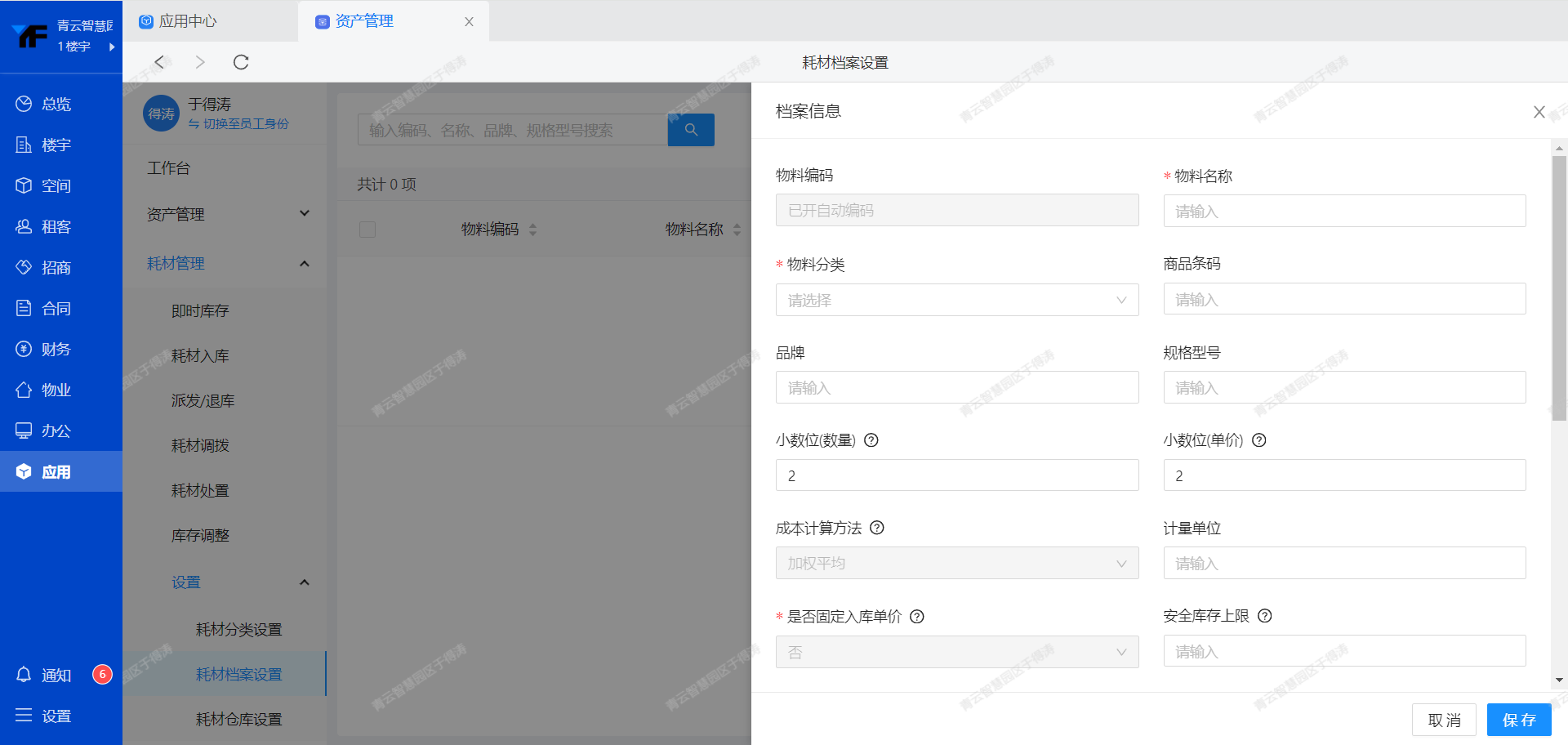Click the back navigation arrow
The width and height of the screenshot is (1568, 745).
click(x=160, y=62)
